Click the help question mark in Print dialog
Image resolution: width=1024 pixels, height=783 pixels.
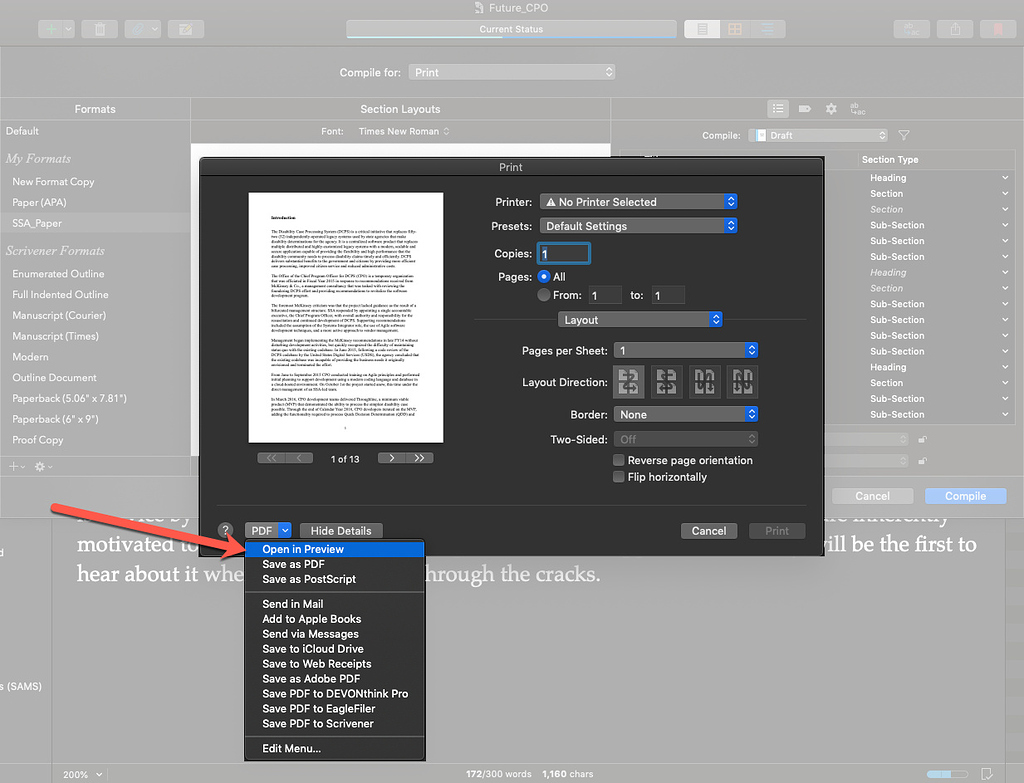(225, 530)
